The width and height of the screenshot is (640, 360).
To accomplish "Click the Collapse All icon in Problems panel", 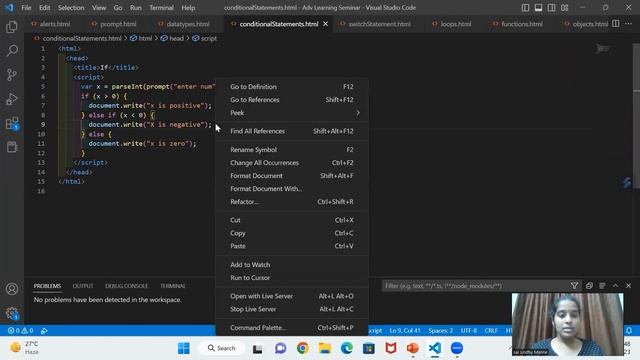I will coord(589,286).
